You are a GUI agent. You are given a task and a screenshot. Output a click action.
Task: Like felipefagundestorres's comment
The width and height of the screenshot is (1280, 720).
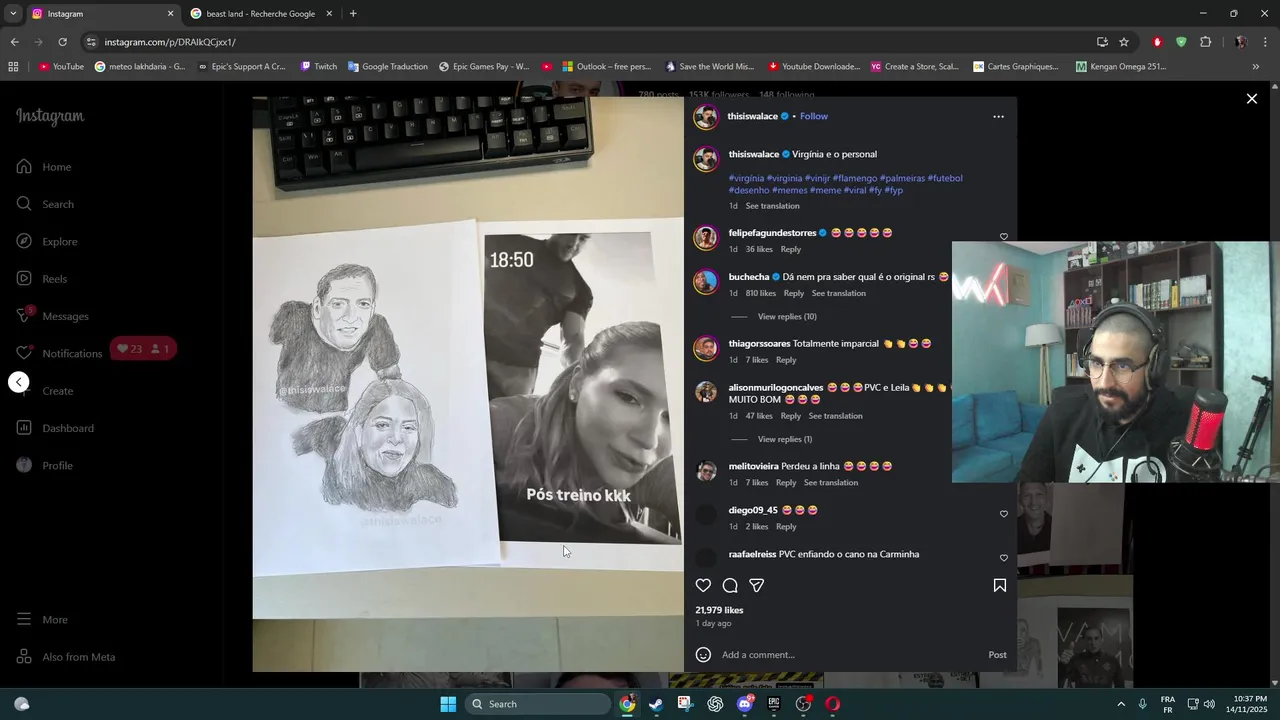[x=1004, y=237]
